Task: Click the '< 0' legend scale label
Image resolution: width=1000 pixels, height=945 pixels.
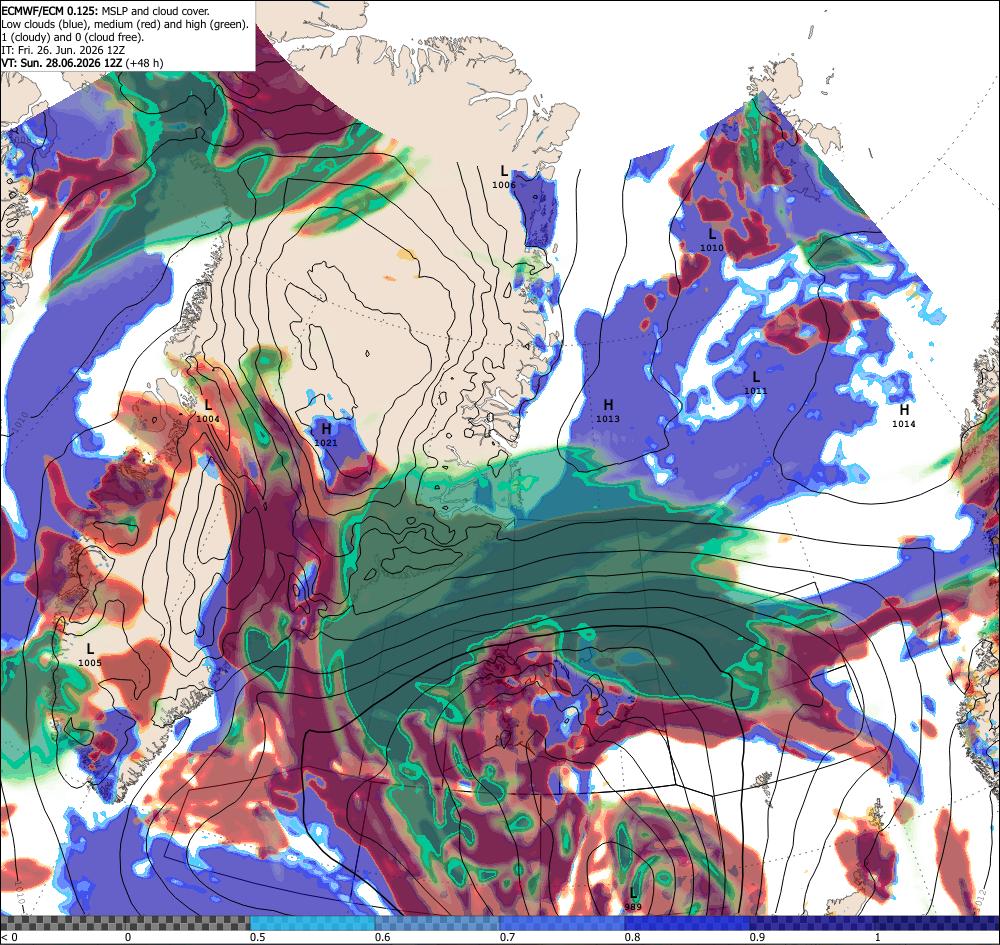Action: [6, 937]
